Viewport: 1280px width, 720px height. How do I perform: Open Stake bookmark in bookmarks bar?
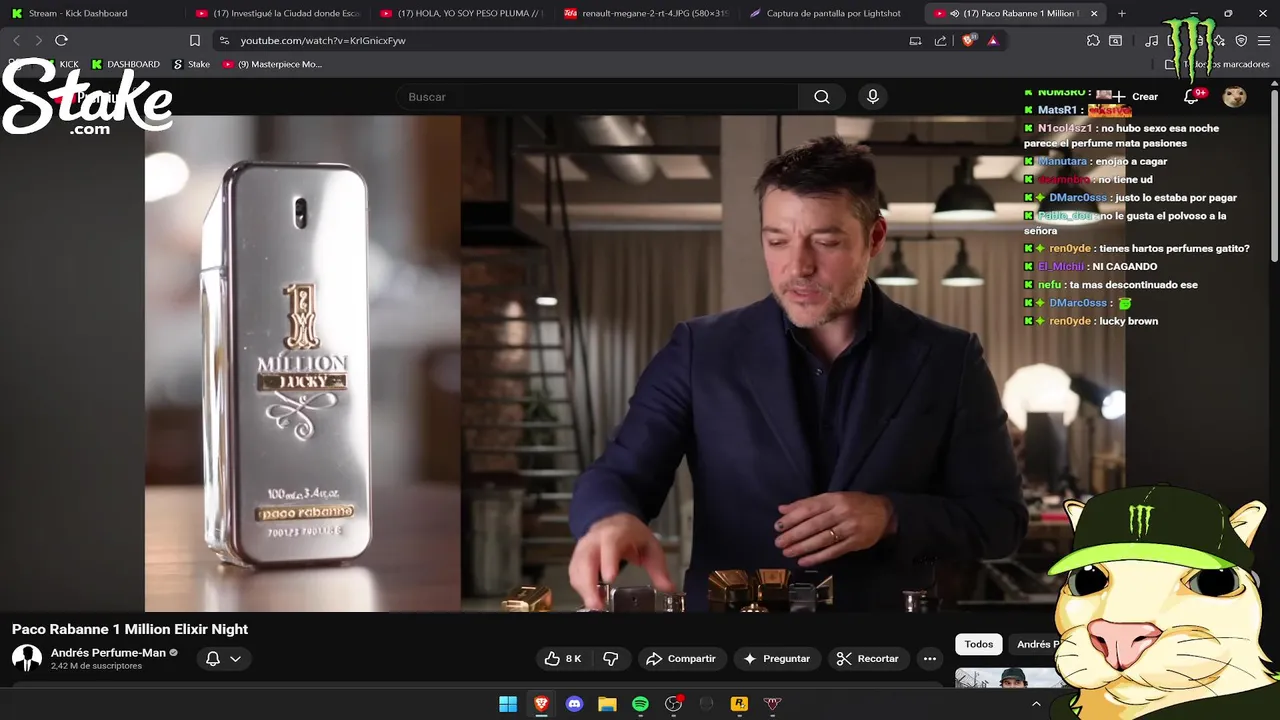[191, 64]
